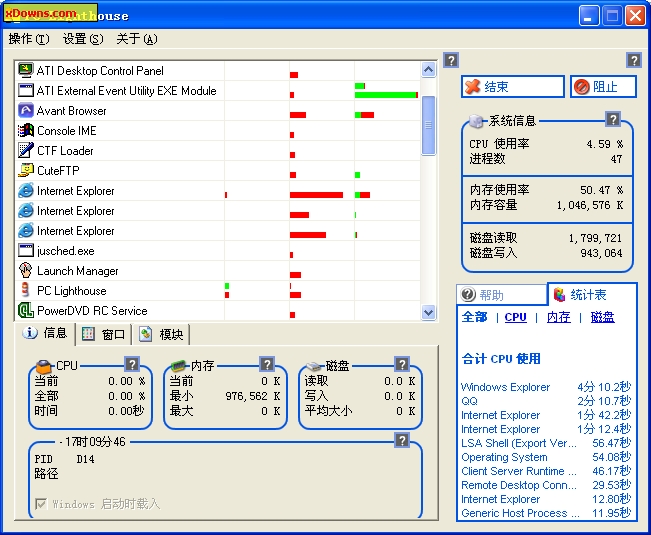Click the Console IME process icon
Screen dimensions: 651x535
tap(25, 130)
